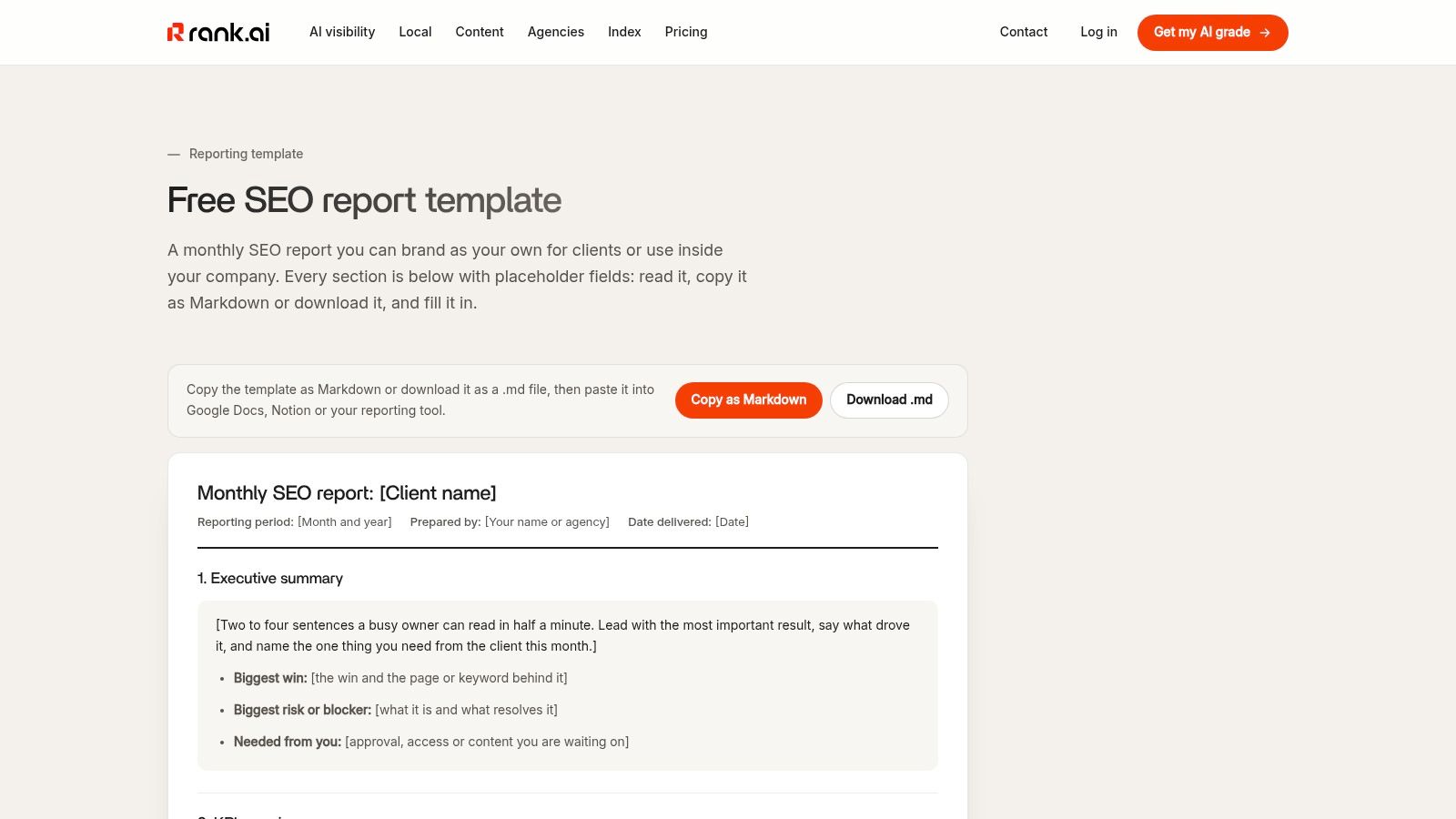Open the Local nav item
The image size is (1456, 819).
(415, 32)
